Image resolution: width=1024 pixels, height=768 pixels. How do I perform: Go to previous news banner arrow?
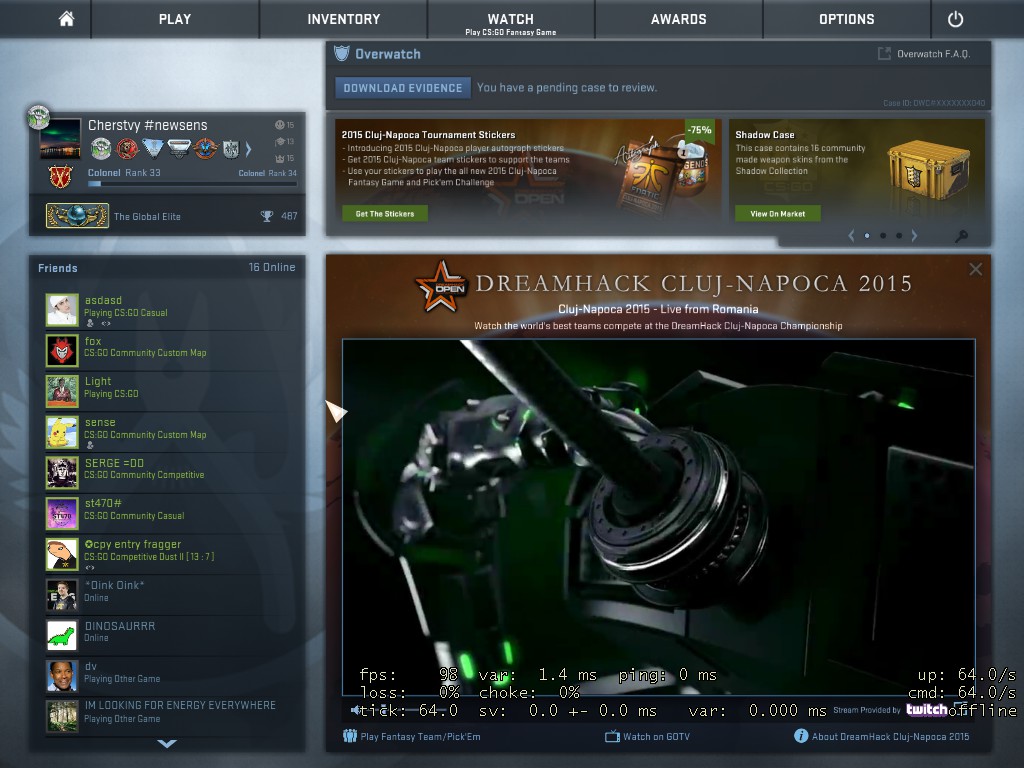click(x=851, y=236)
